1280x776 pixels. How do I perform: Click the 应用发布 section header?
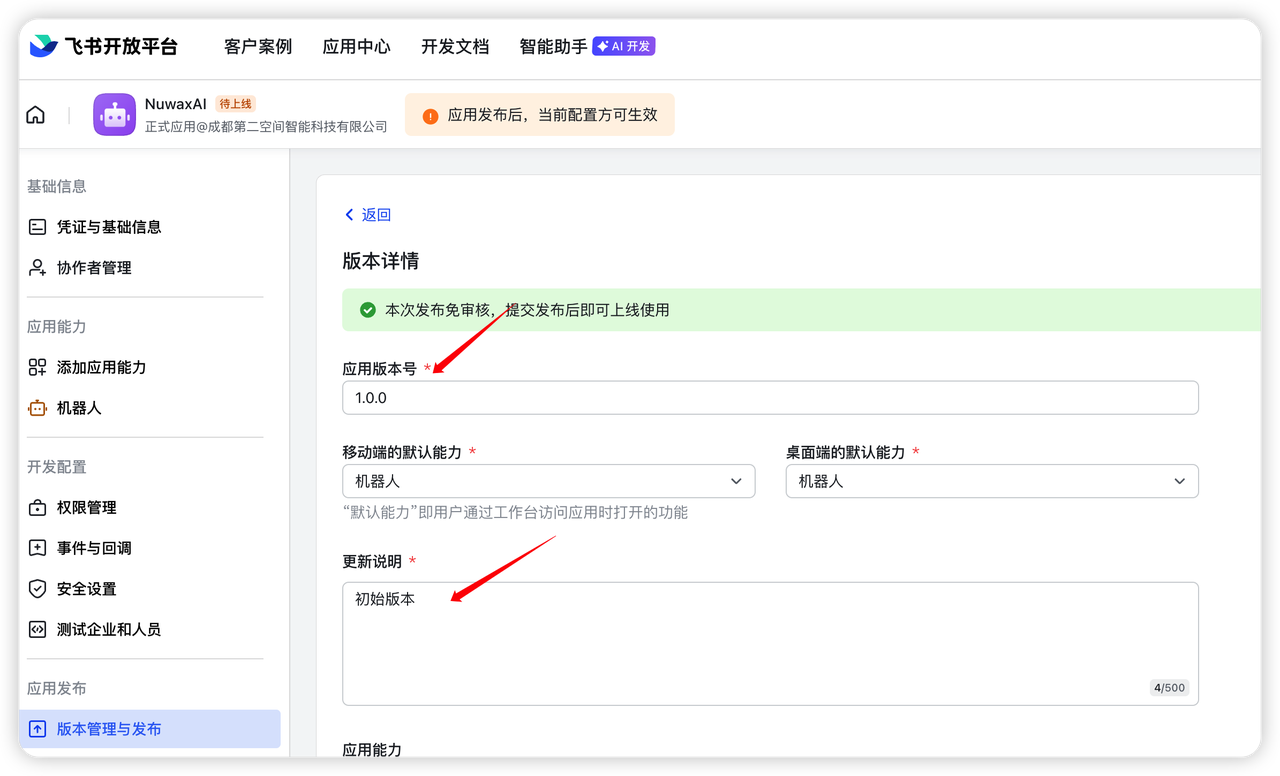tap(57, 688)
